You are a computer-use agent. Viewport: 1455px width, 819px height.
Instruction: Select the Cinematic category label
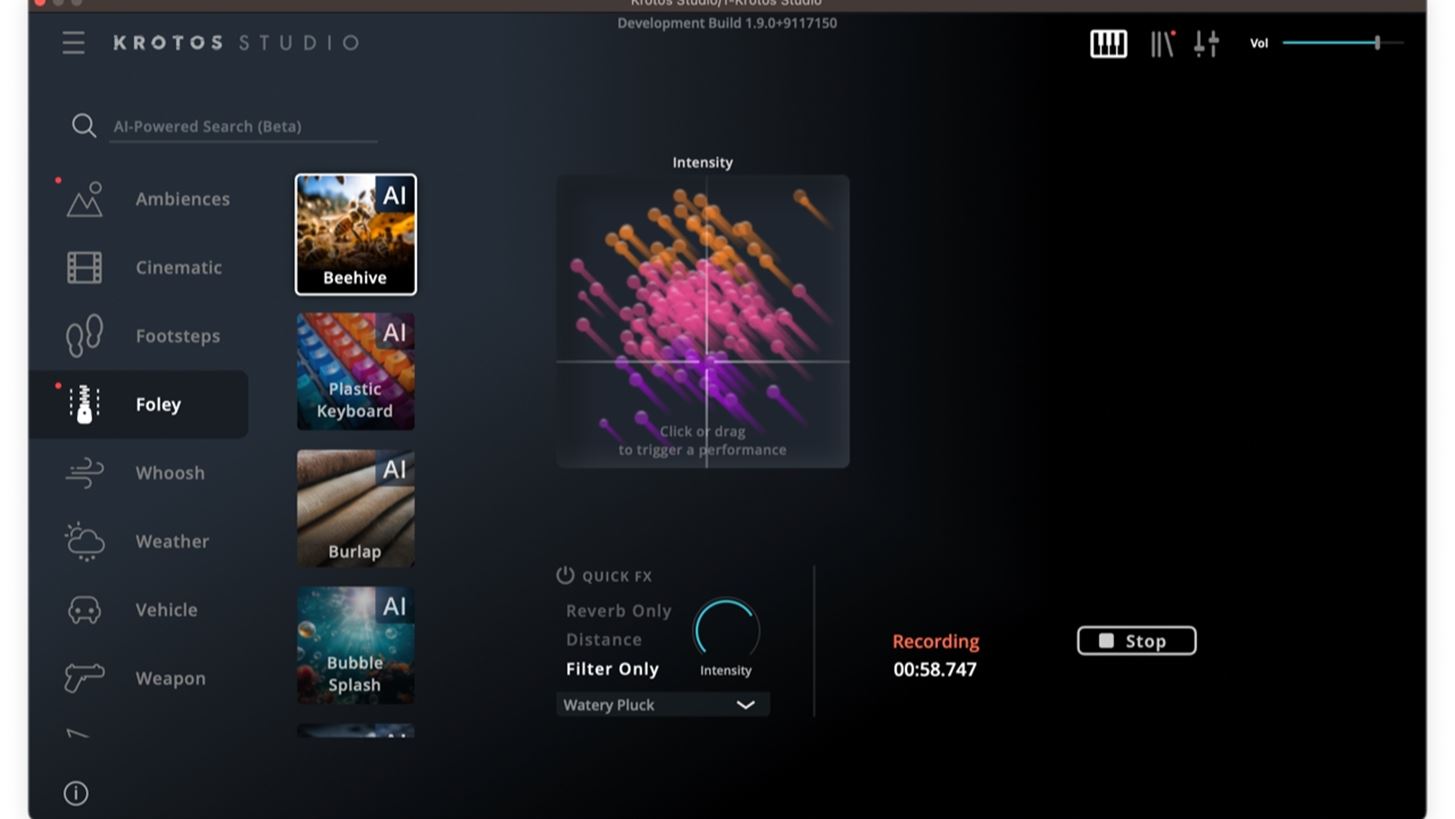[x=179, y=267]
